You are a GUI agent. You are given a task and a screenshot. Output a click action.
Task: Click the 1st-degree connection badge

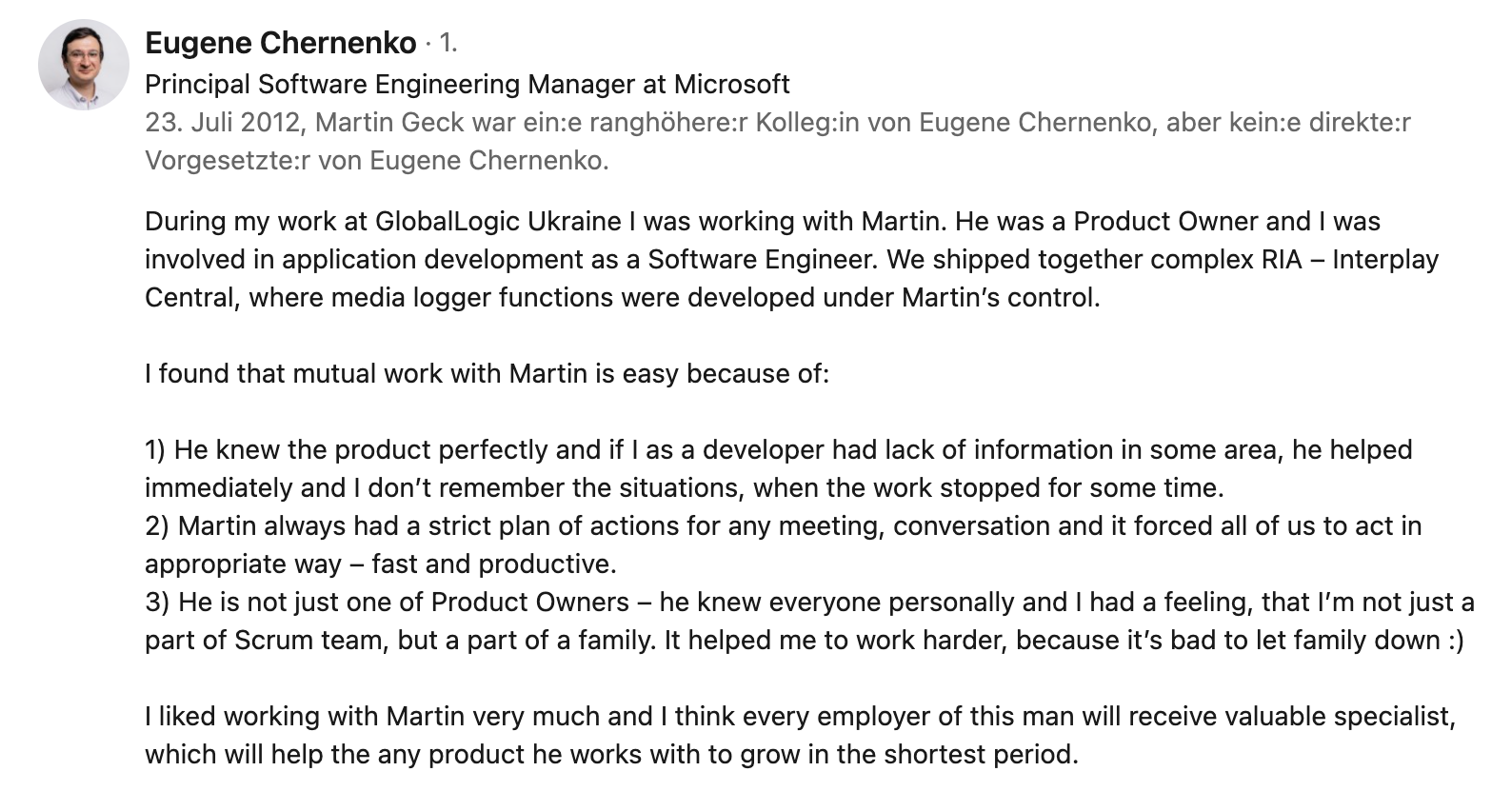coord(448,43)
